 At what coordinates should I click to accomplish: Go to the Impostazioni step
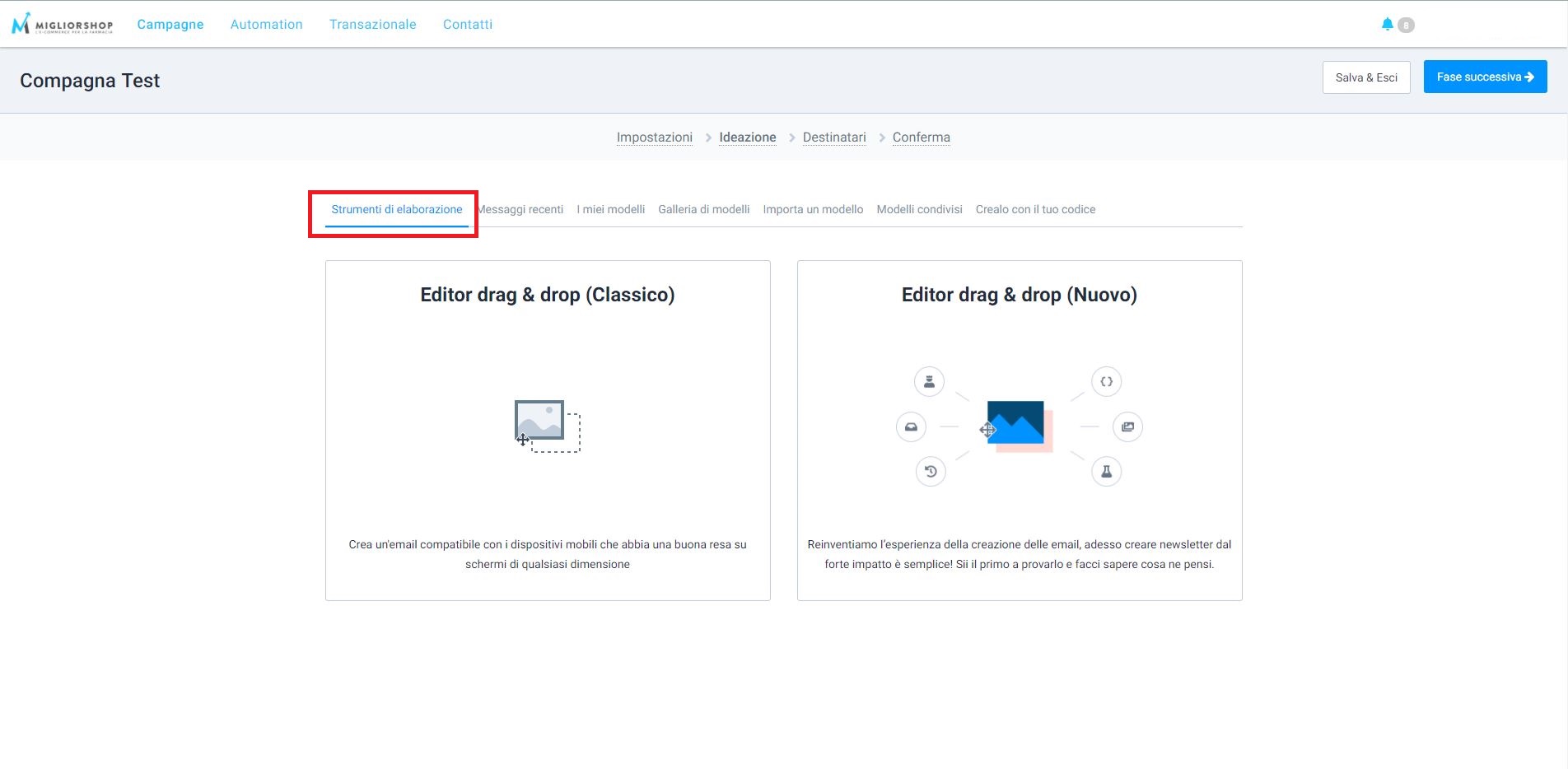[654, 137]
